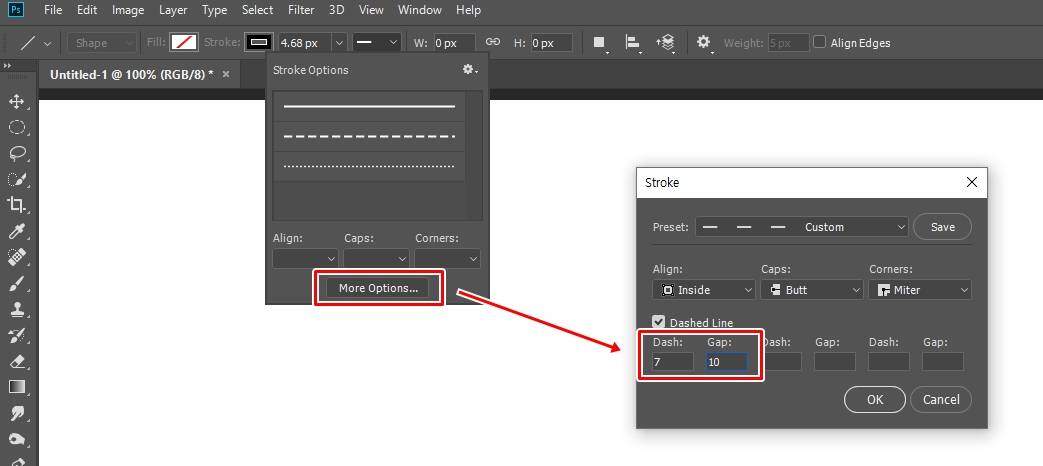Open the stroke type line dropdown
The width and height of the screenshot is (1043, 466).
coord(376,43)
